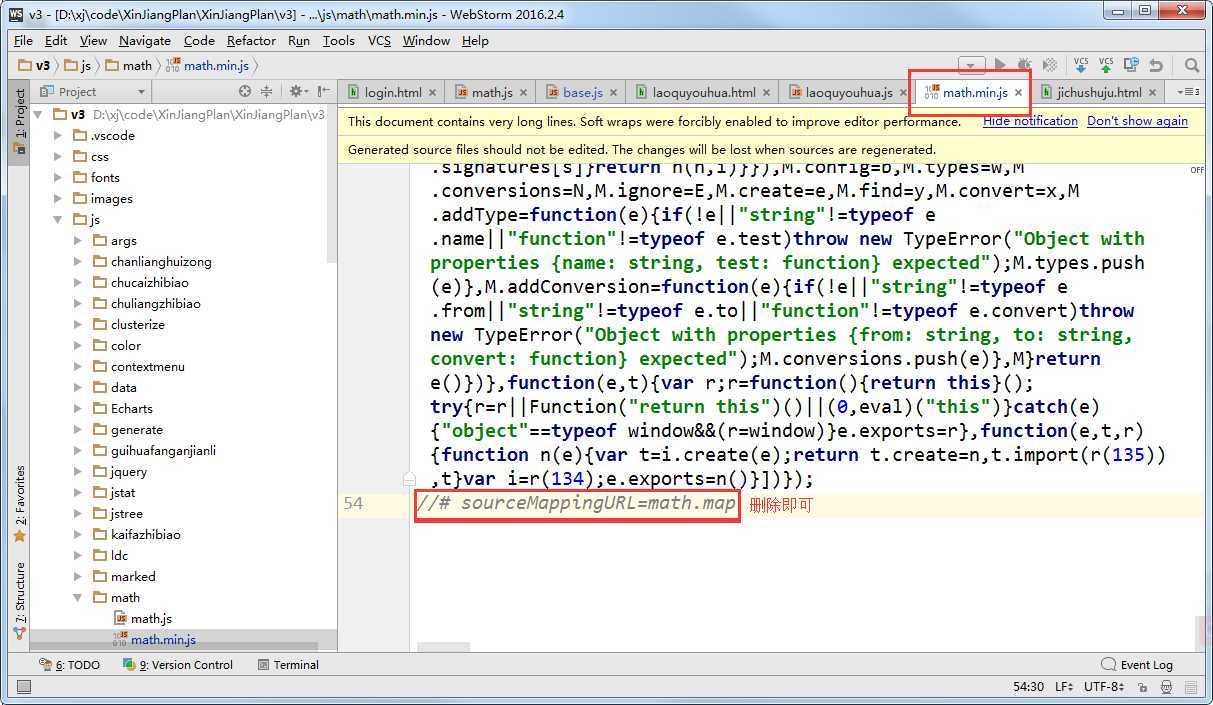
Task: Close the jichushuju.html tab
Action: (1152, 92)
